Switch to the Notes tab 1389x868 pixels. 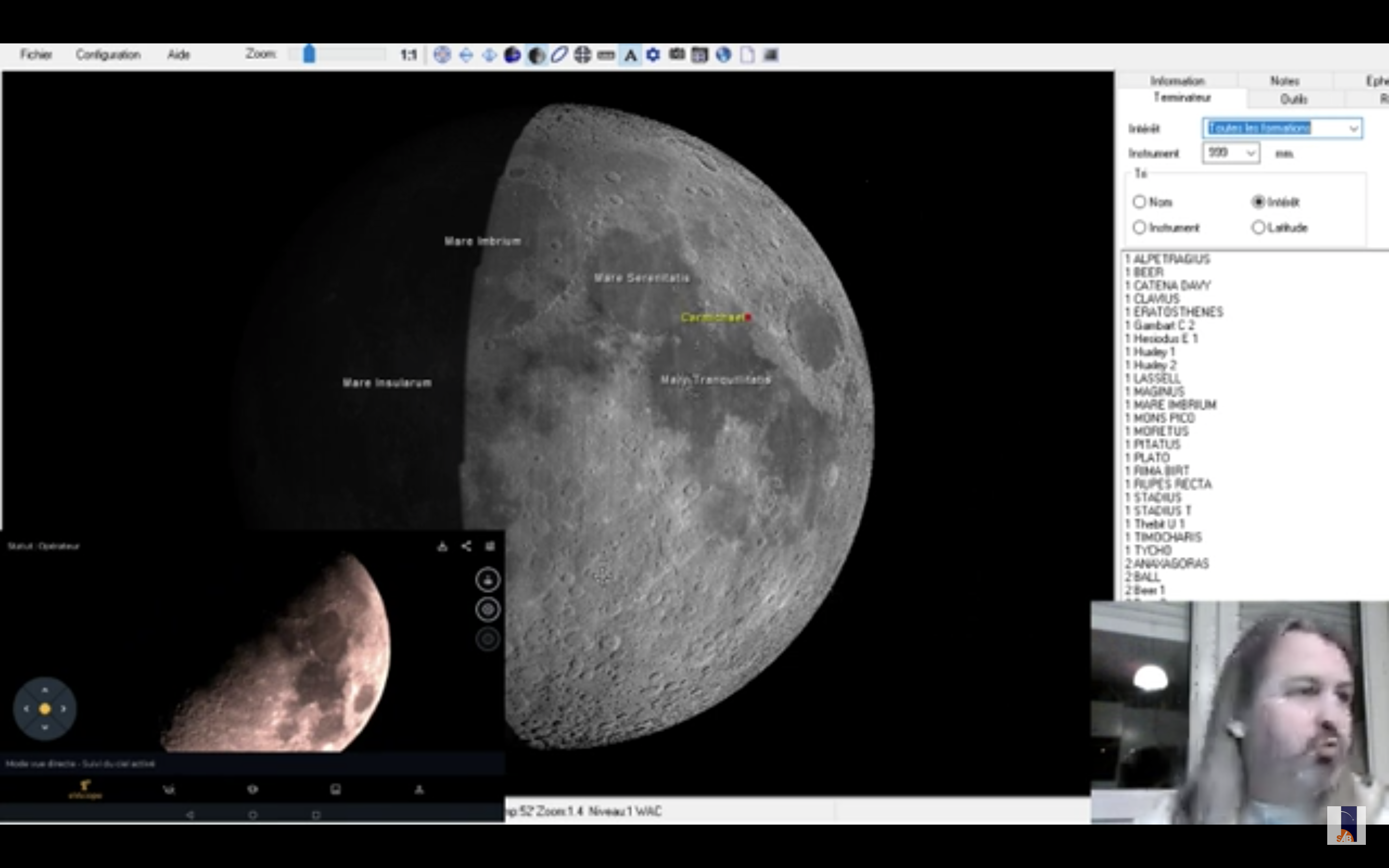click(1284, 81)
